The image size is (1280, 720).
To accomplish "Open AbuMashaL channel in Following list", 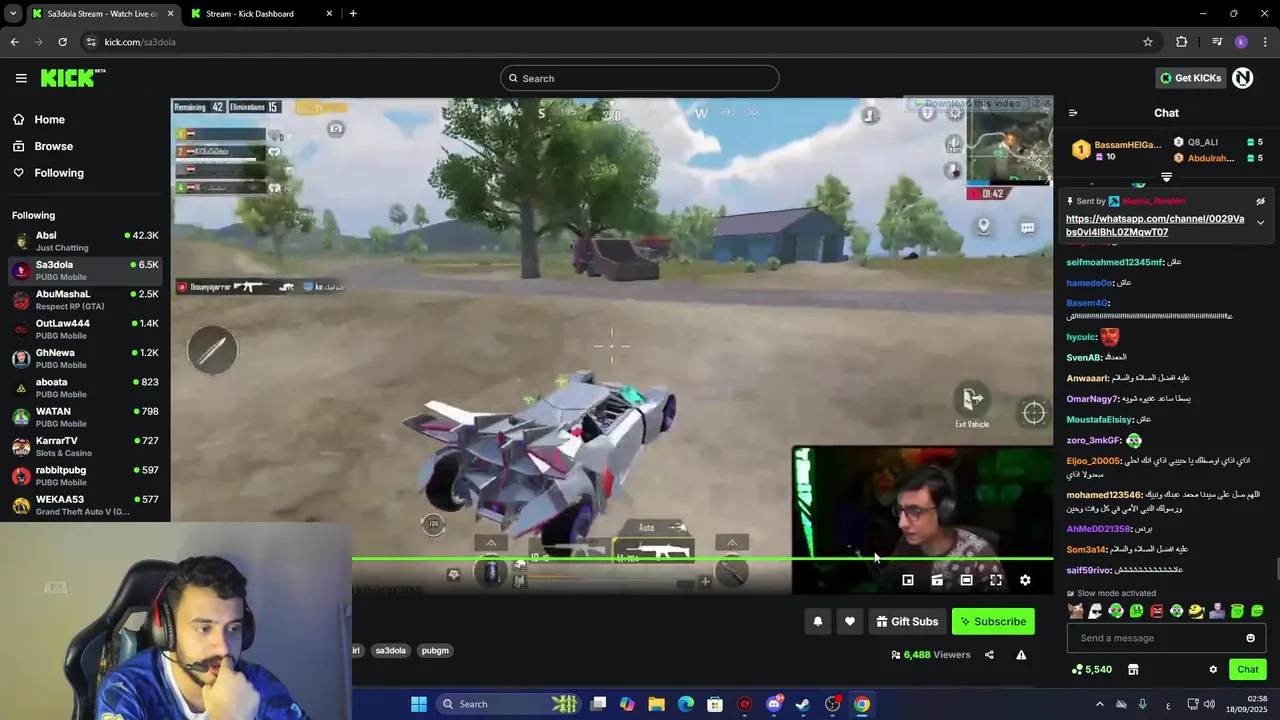I will tap(85, 299).
